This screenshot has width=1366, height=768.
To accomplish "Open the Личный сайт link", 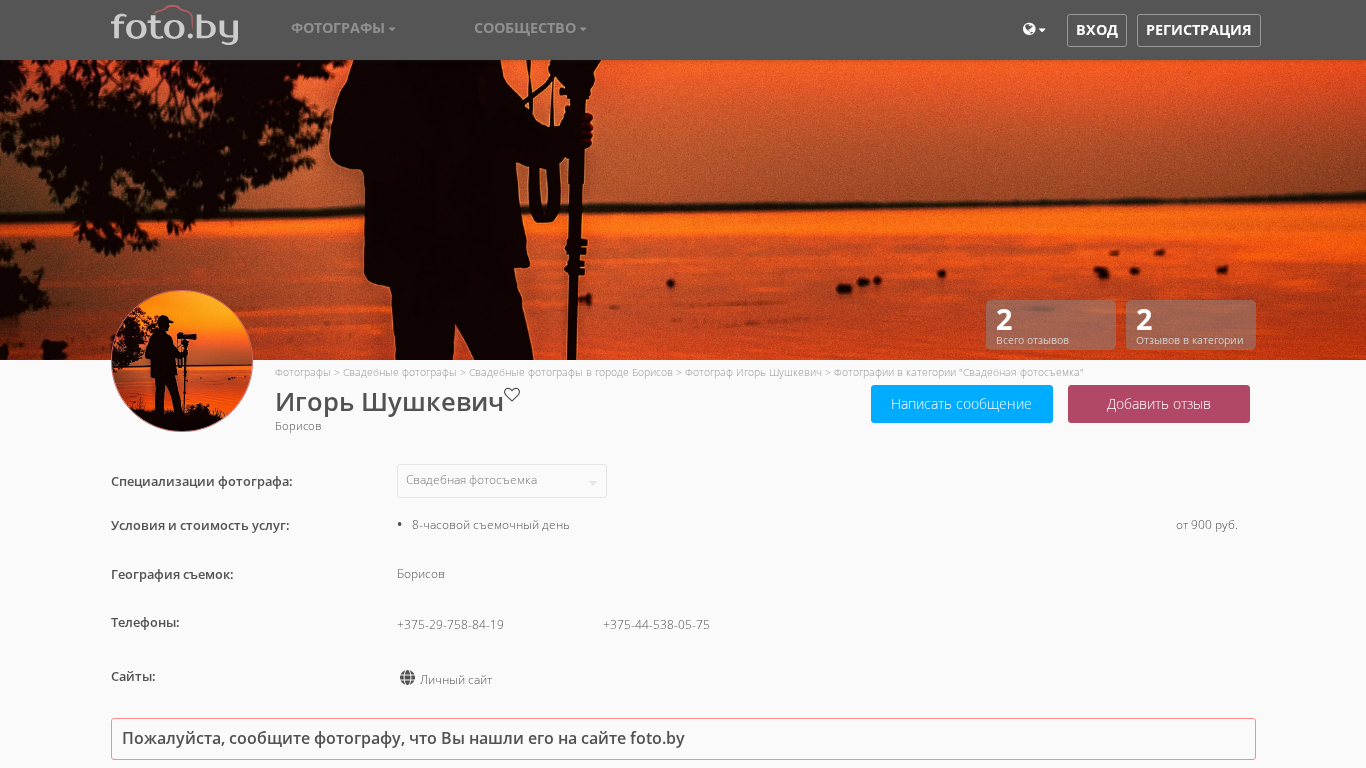I will pyautogui.click(x=456, y=680).
